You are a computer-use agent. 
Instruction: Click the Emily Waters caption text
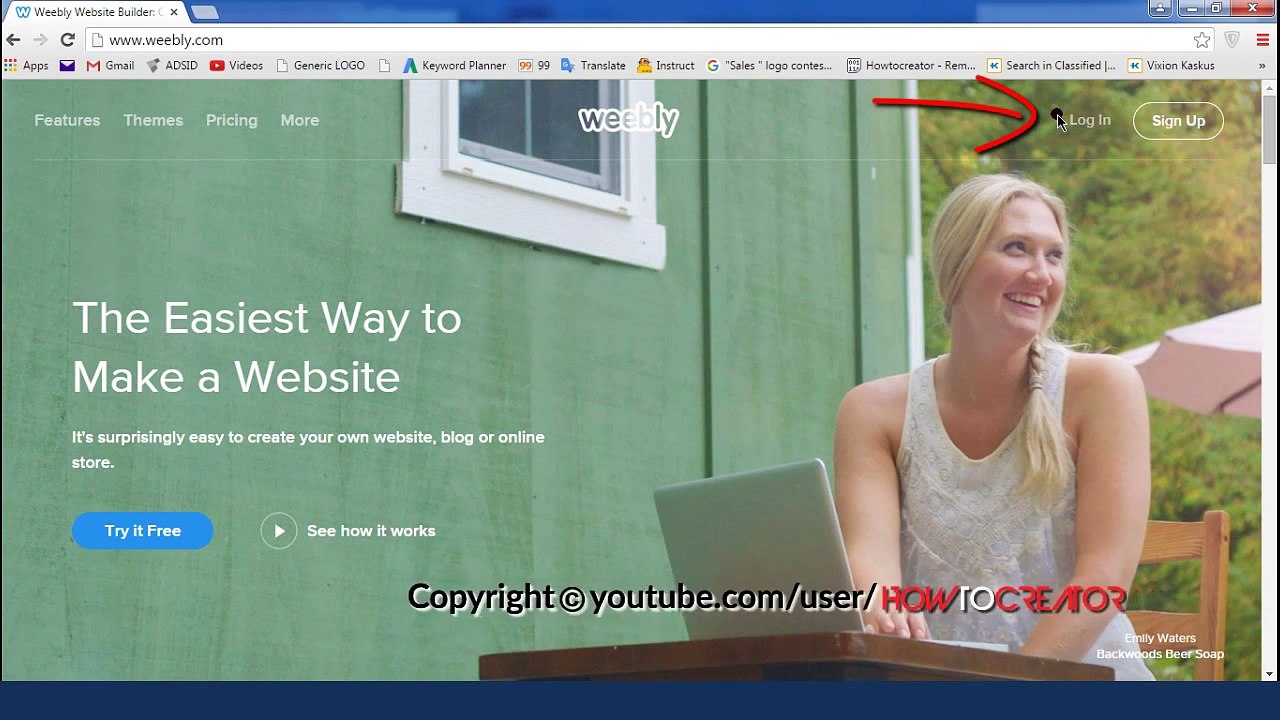point(1160,638)
